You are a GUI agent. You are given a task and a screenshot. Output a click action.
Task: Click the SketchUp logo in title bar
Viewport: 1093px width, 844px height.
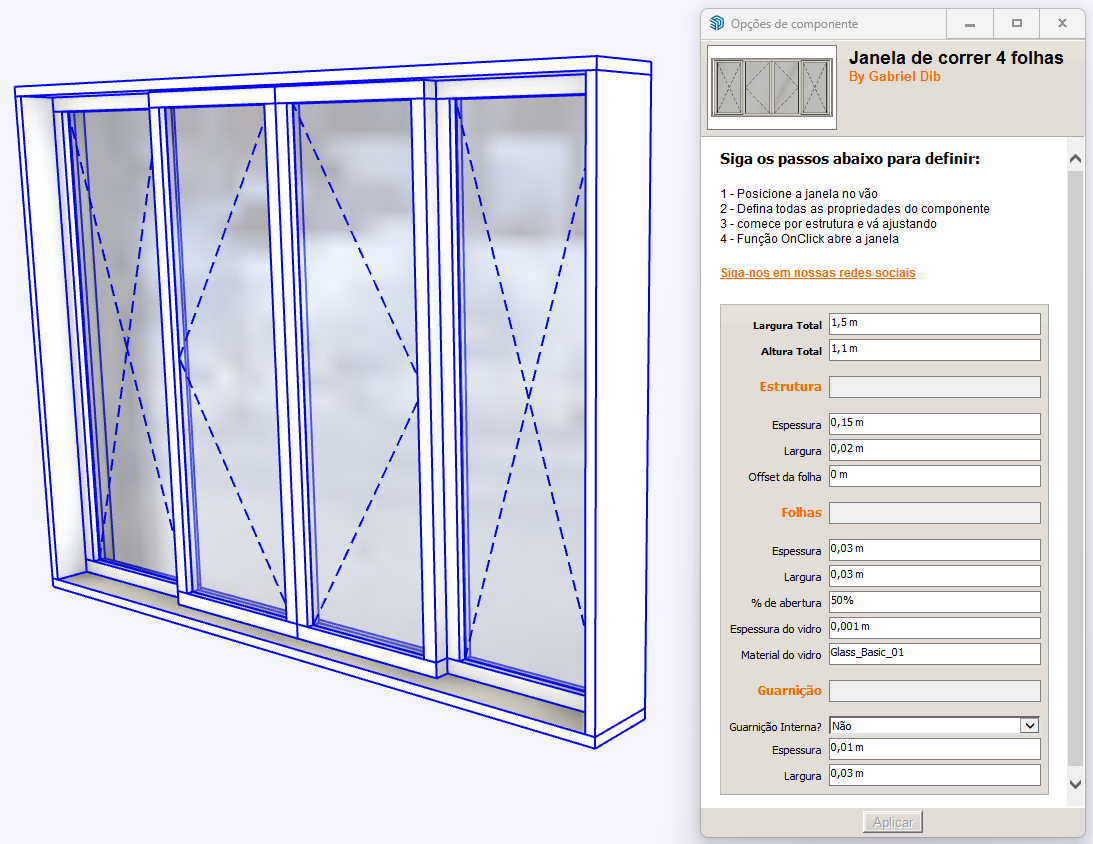pos(717,24)
